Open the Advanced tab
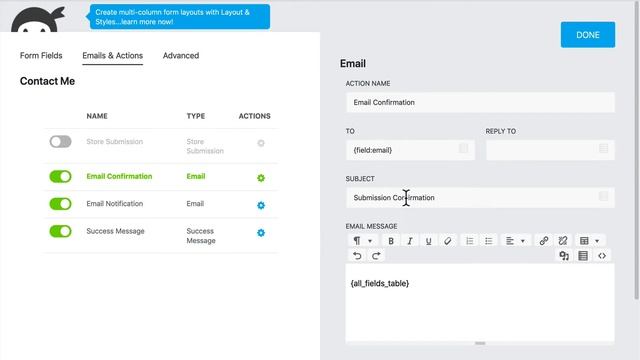Image resolution: width=640 pixels, height=360 pixels. coord(181,56)
